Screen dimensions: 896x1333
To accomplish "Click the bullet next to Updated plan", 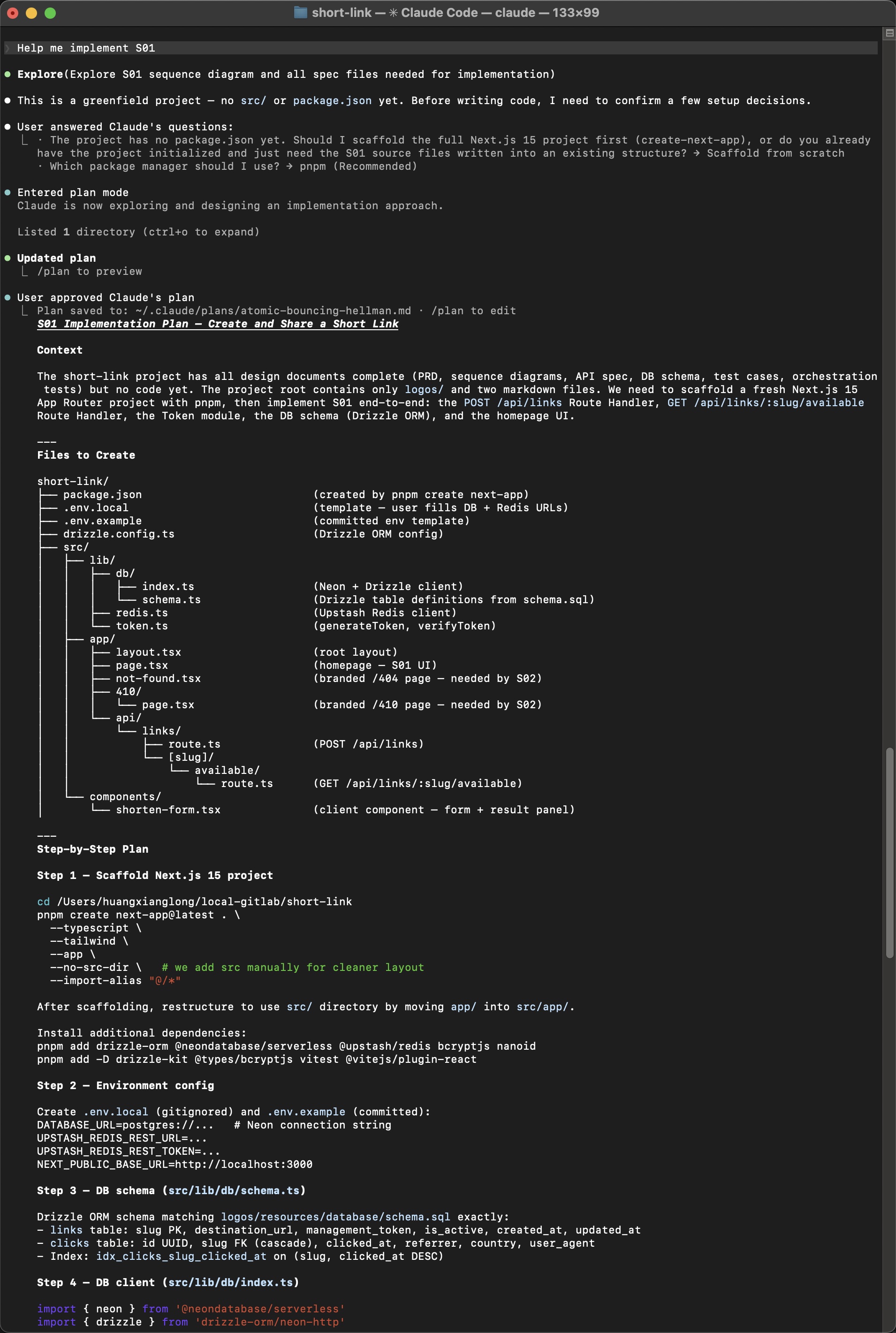I will 8,258.
